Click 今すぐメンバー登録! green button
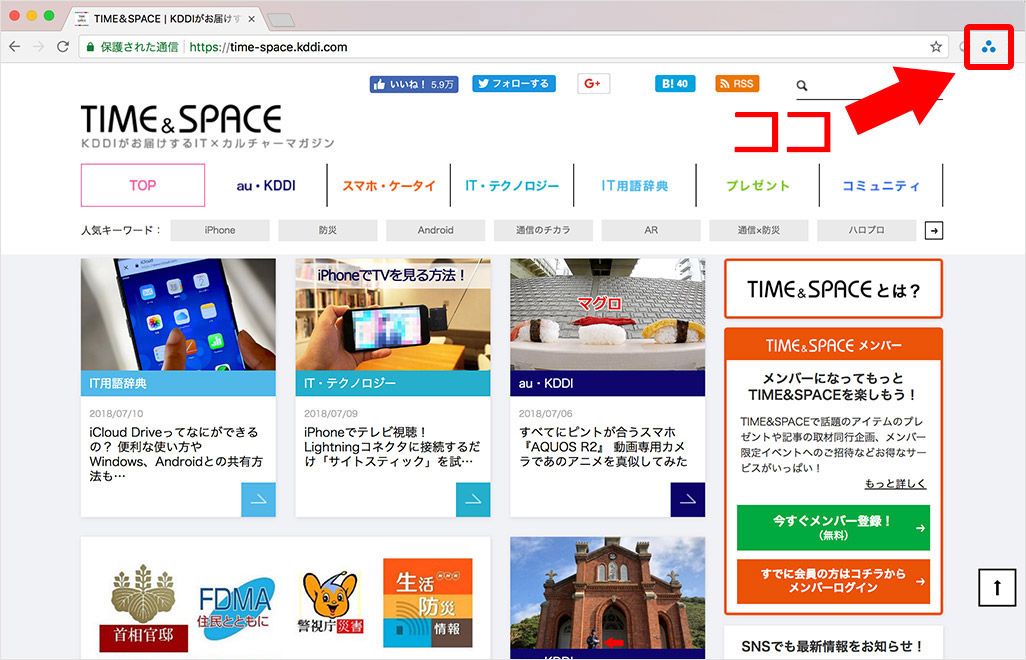This screenshot has width=1026, height=660. 833,527
